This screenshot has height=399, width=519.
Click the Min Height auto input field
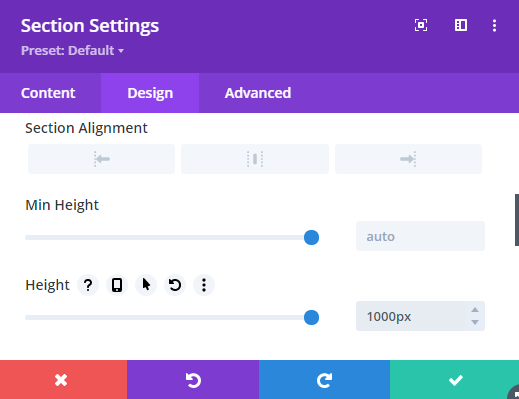[420, 236]
